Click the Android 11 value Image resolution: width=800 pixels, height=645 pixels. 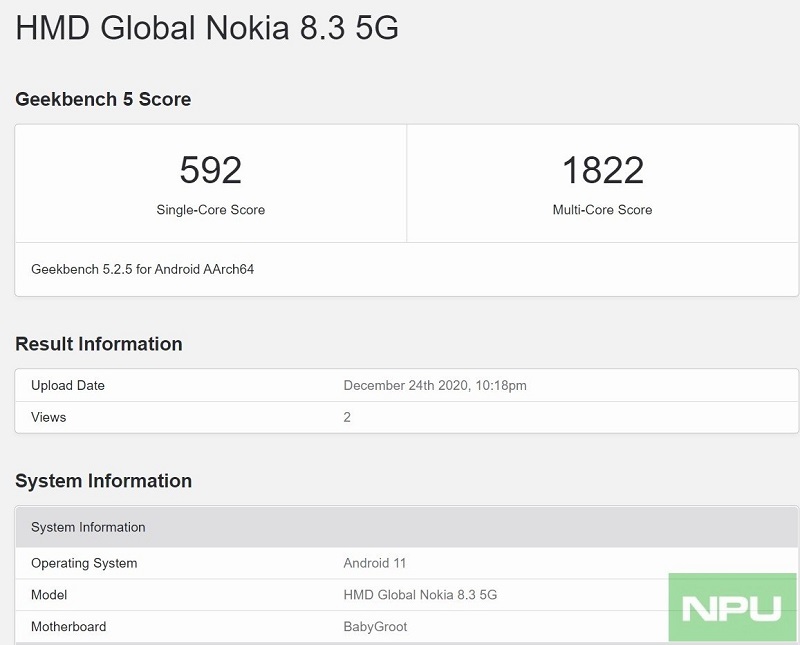[375, 563]
